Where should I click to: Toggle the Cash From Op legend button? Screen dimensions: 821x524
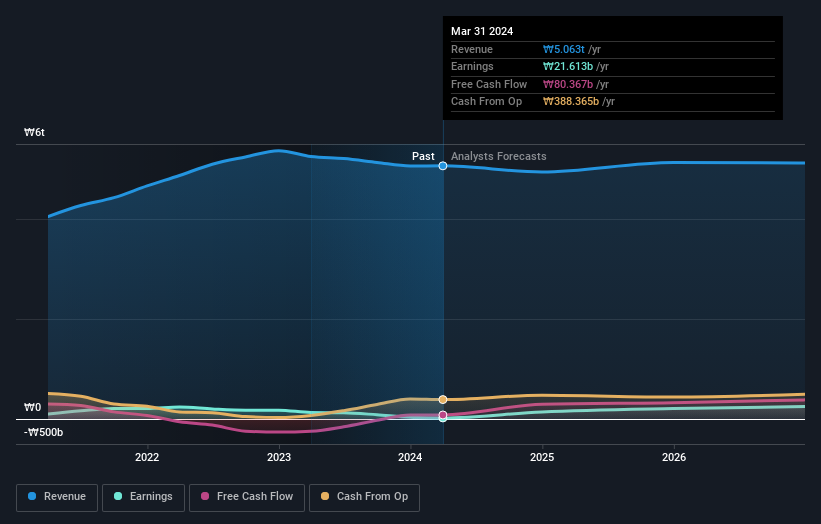(364, 497)
